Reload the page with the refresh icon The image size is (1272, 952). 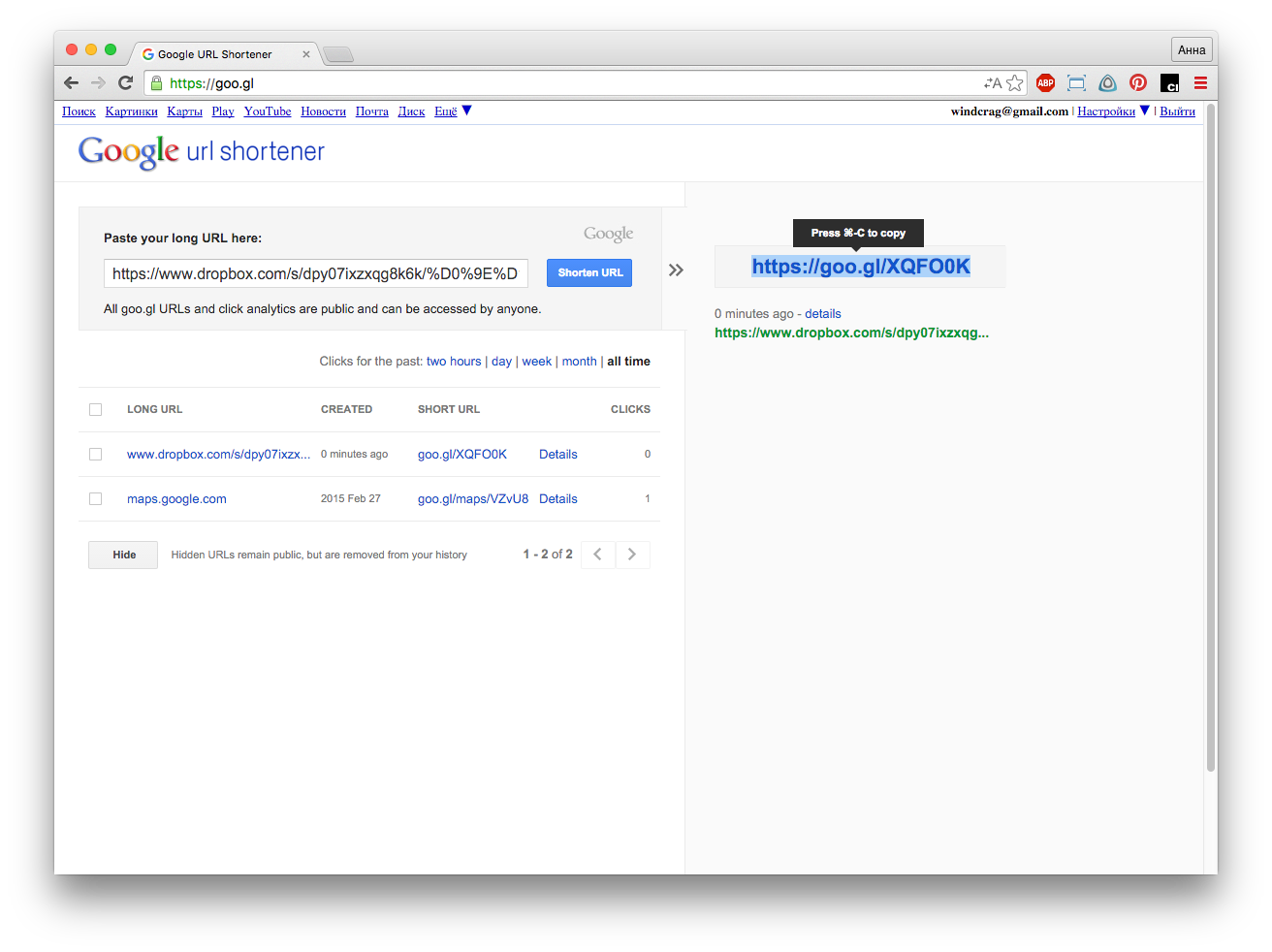(x=125, y=83)
